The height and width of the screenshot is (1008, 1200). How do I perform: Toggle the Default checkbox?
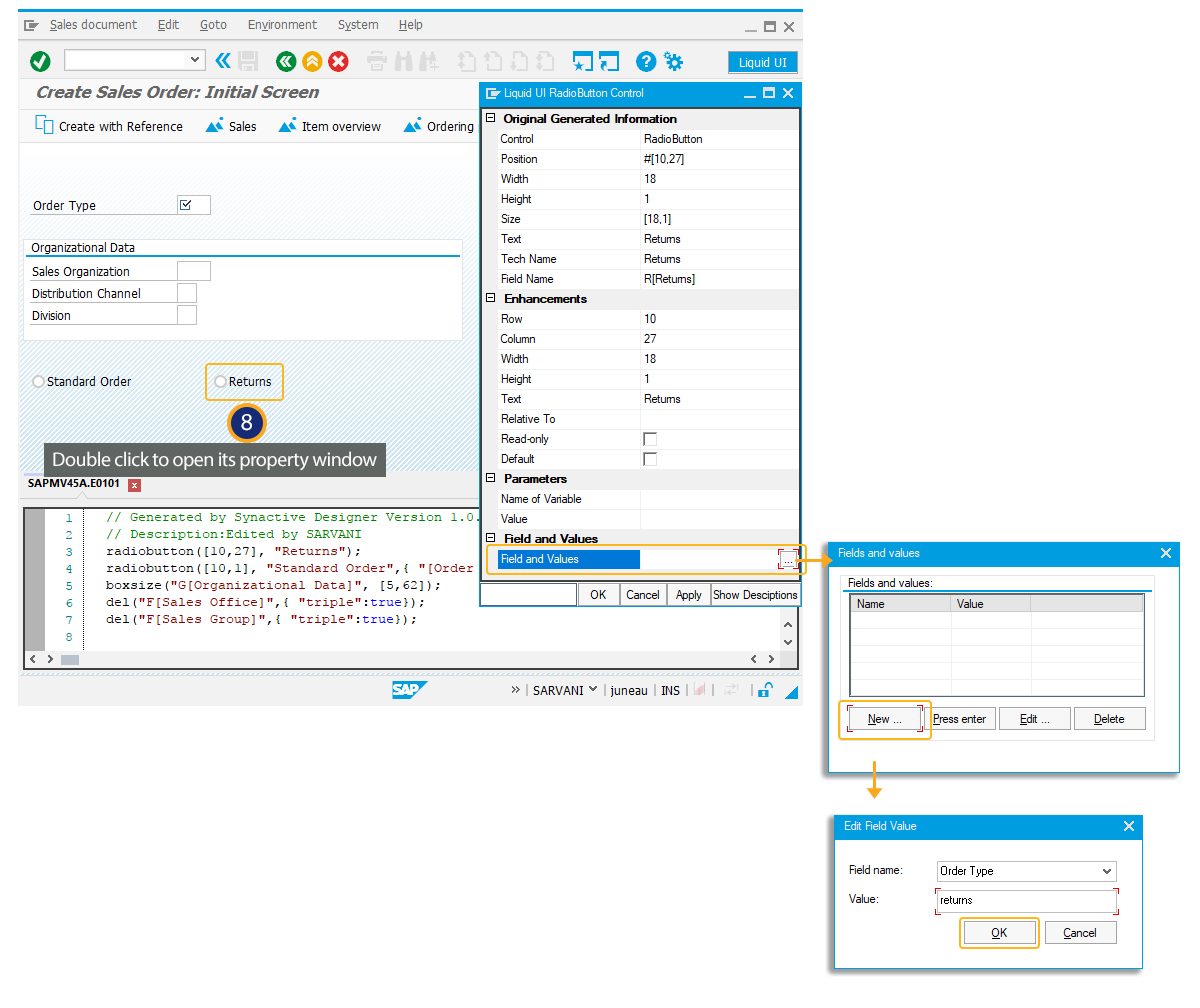point(650,459)
